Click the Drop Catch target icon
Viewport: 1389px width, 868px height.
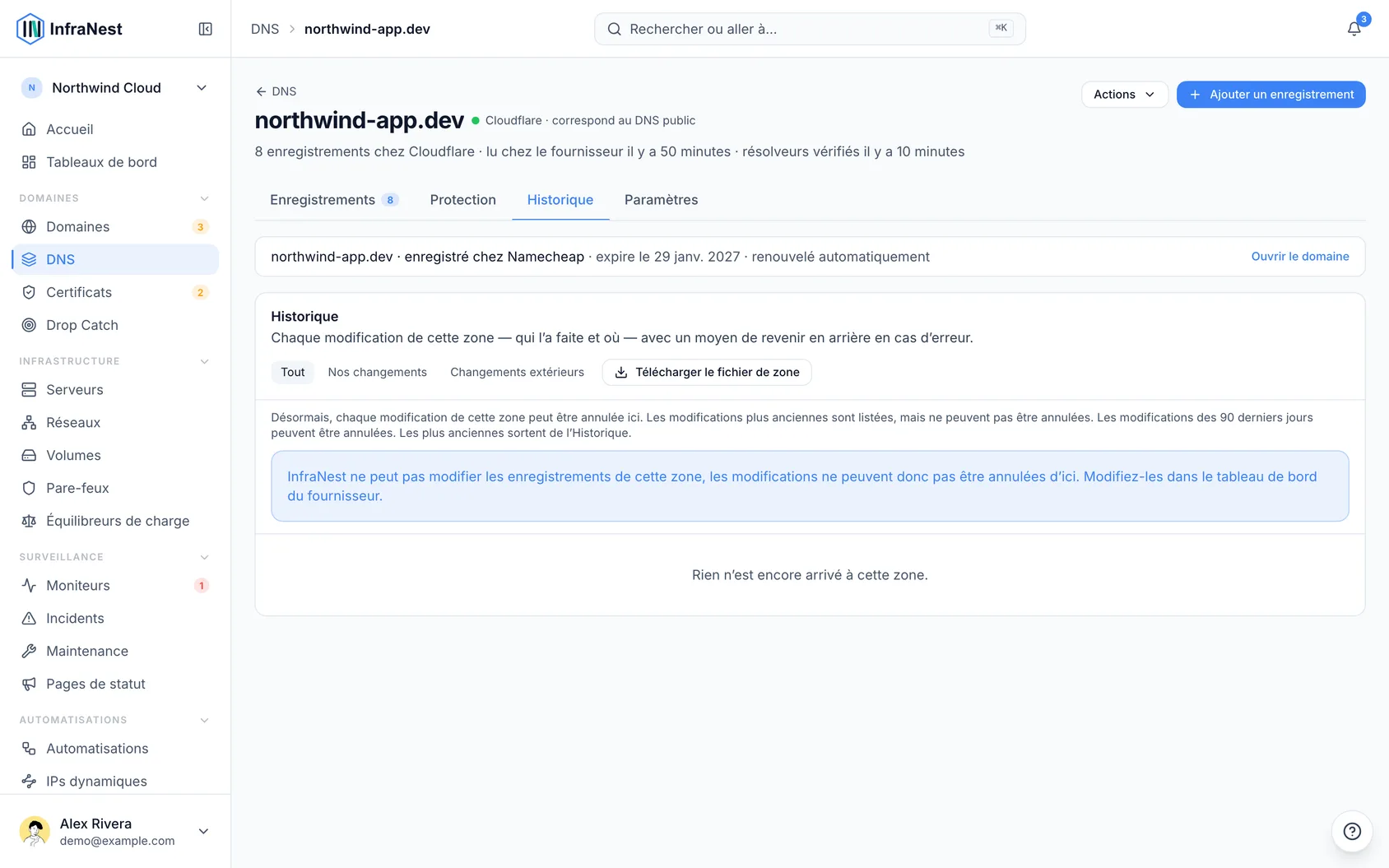click(x=29, y=325)
